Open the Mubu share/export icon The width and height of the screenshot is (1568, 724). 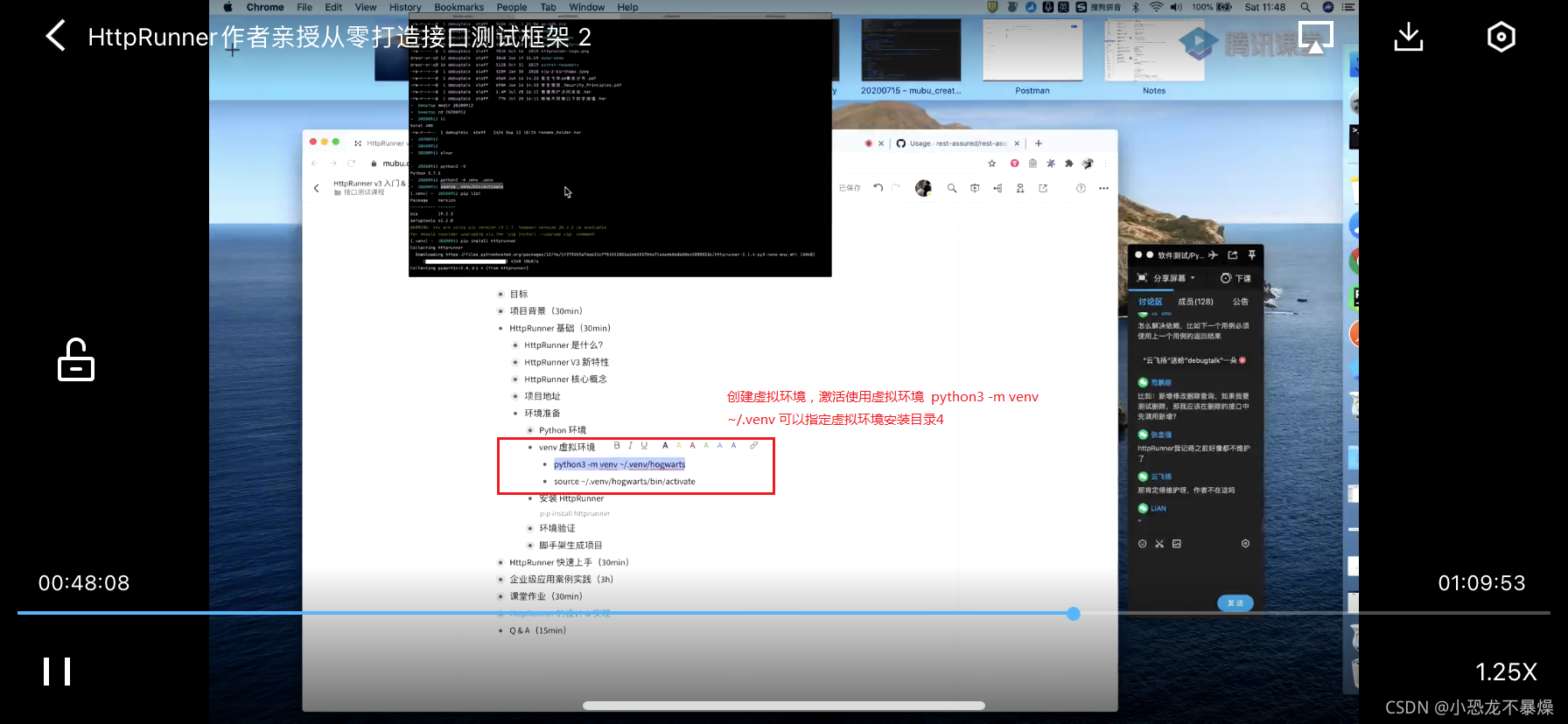[1043, 188]
